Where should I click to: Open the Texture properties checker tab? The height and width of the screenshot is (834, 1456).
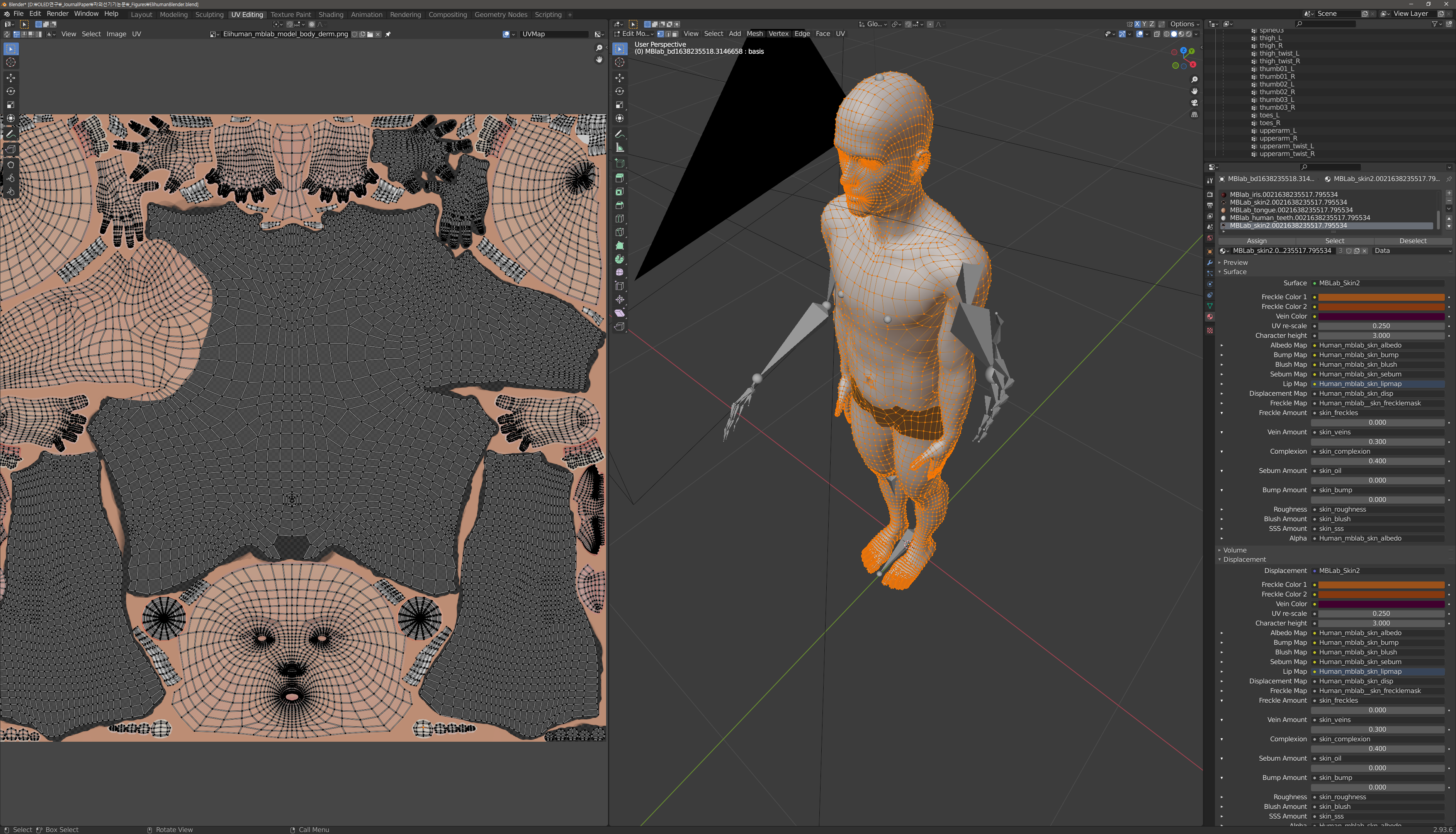click(x=1210, y=331)
